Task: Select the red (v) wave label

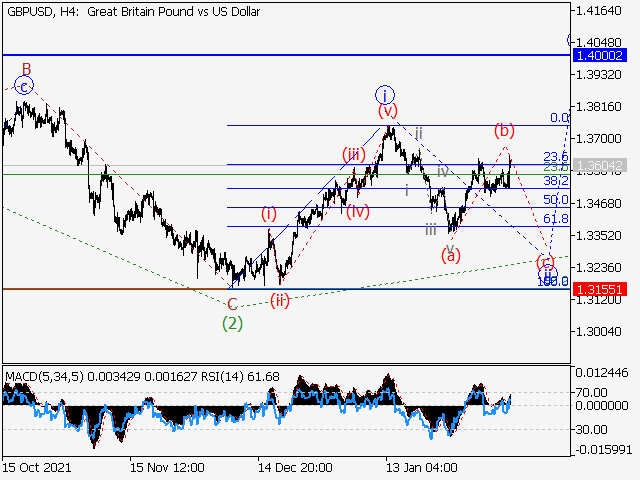Action: [387, 110]
